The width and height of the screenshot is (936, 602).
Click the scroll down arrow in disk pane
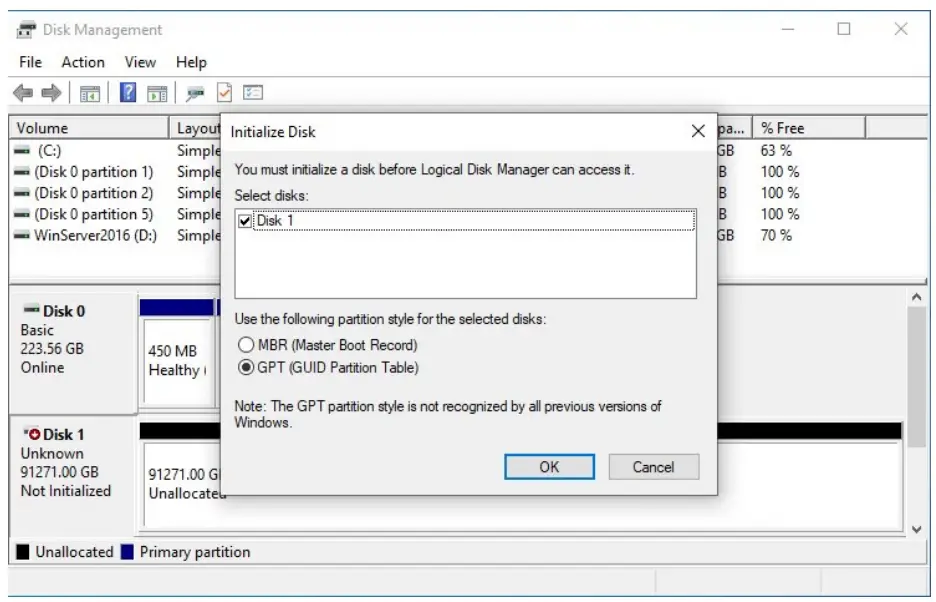point(916,529)
